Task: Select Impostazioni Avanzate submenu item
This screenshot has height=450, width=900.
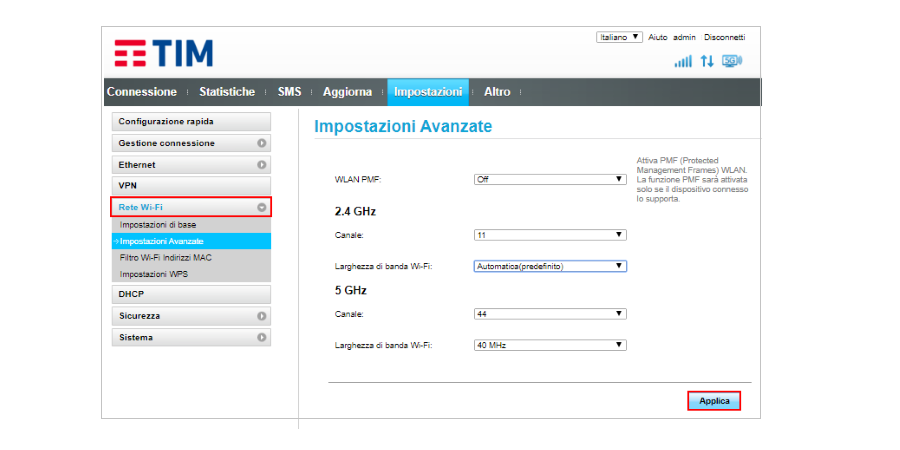Action: point(191,241)
